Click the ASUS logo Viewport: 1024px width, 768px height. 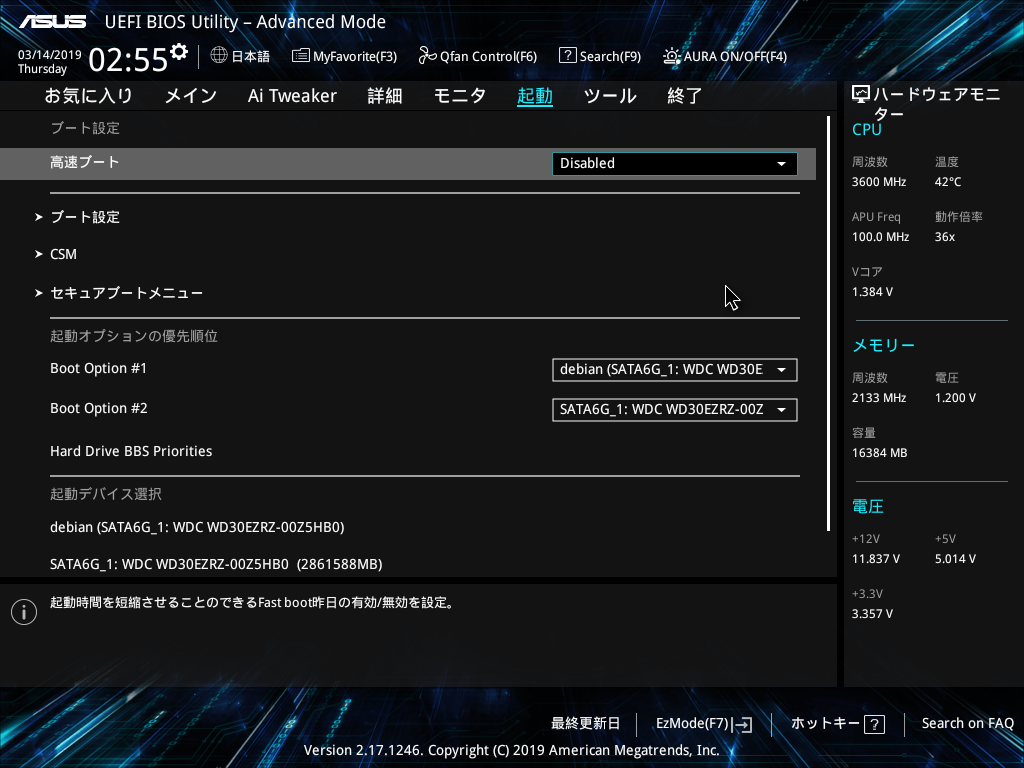(x=52, y=22)
